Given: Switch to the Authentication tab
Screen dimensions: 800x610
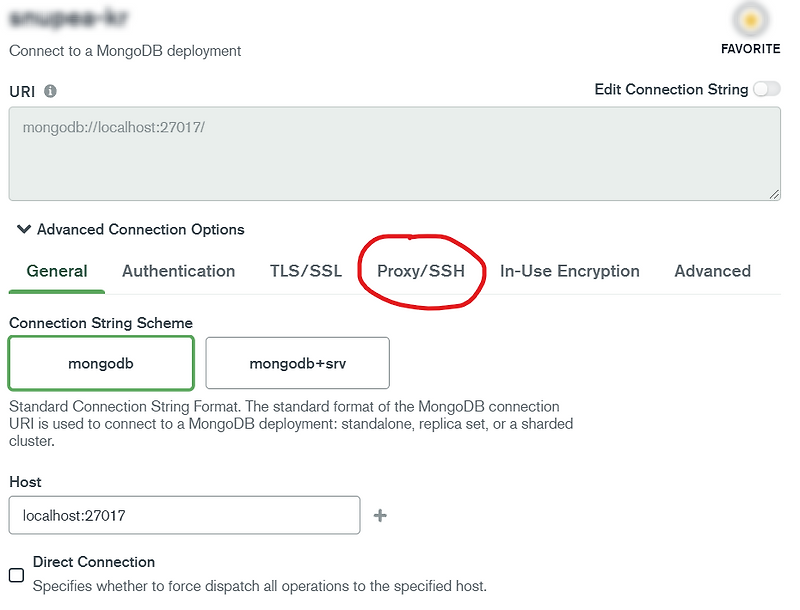Looking at the screenshot, I should [179, 271].
